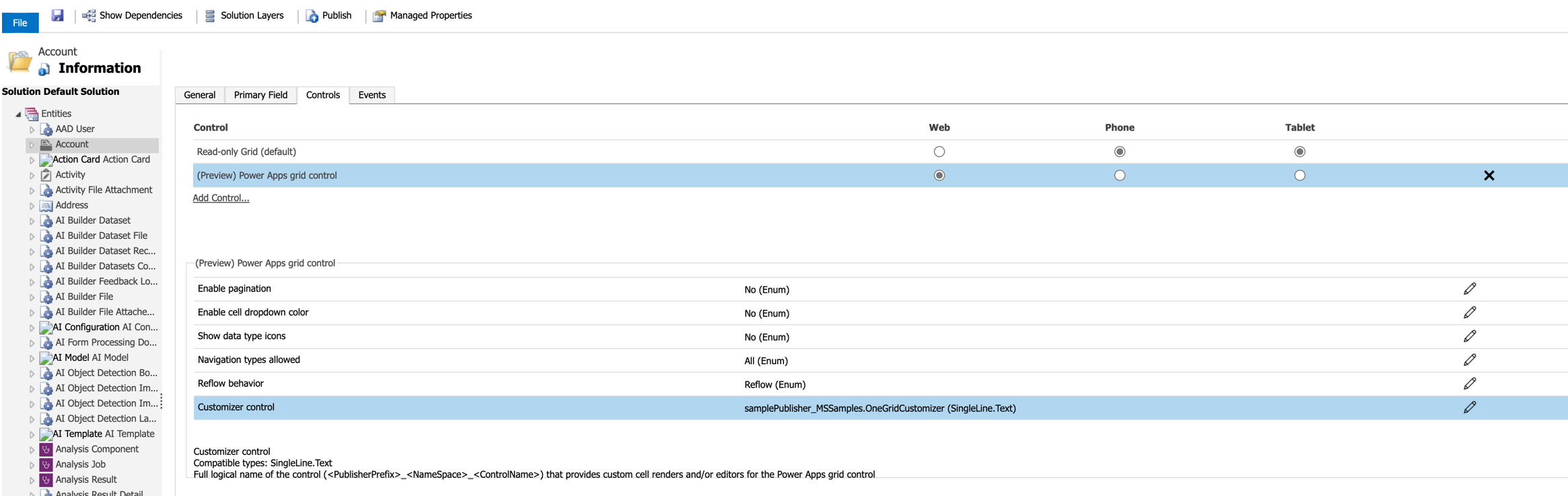Expand the AAD User node
Image resolution: width=1568 pixels, height=496 pixels.
click(32, 129)
